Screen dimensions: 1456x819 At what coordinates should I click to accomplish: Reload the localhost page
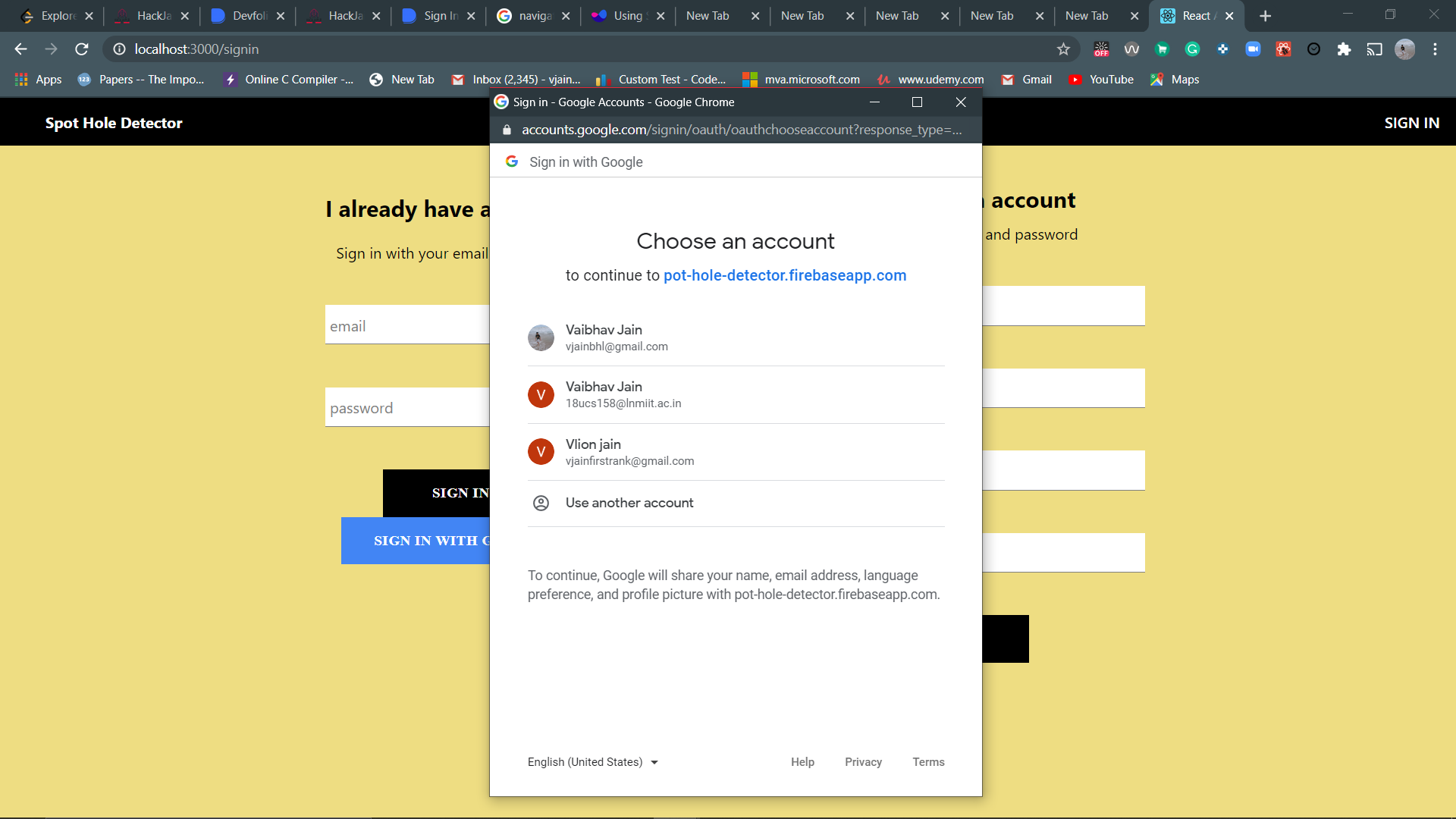(82, 49)
